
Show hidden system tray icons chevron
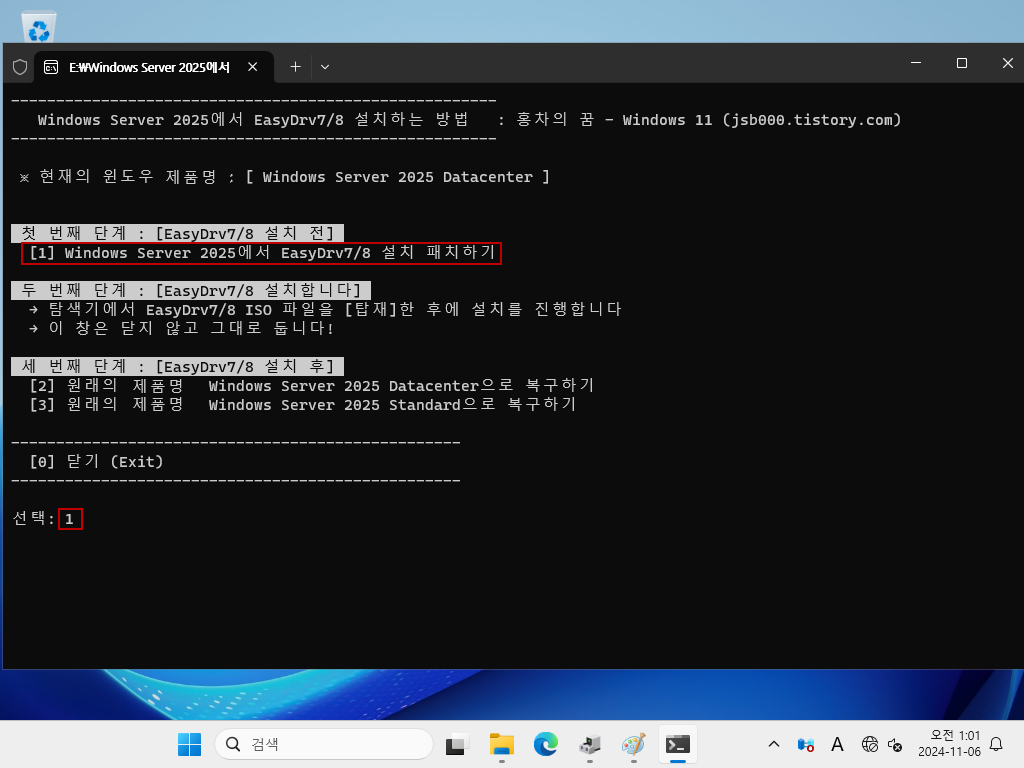tap(774, 744)
